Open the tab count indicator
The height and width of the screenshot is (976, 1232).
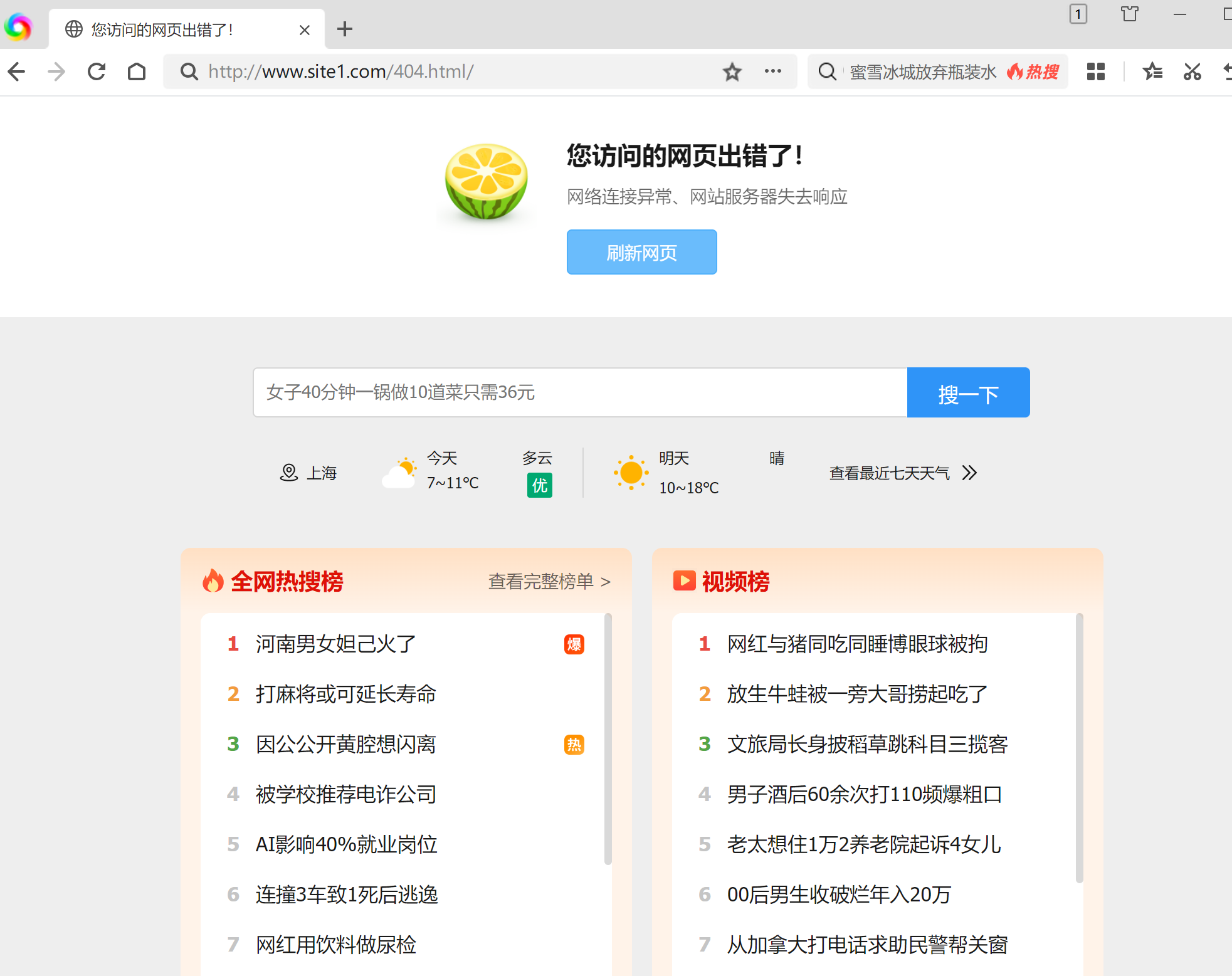(x=1078, y=14)
